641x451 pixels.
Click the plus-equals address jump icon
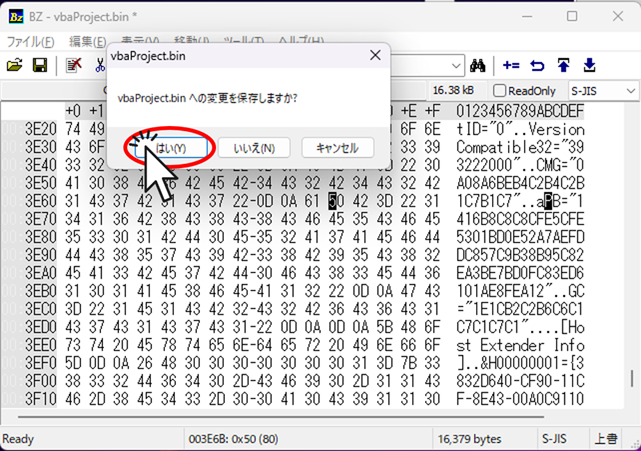pos(511,65)
